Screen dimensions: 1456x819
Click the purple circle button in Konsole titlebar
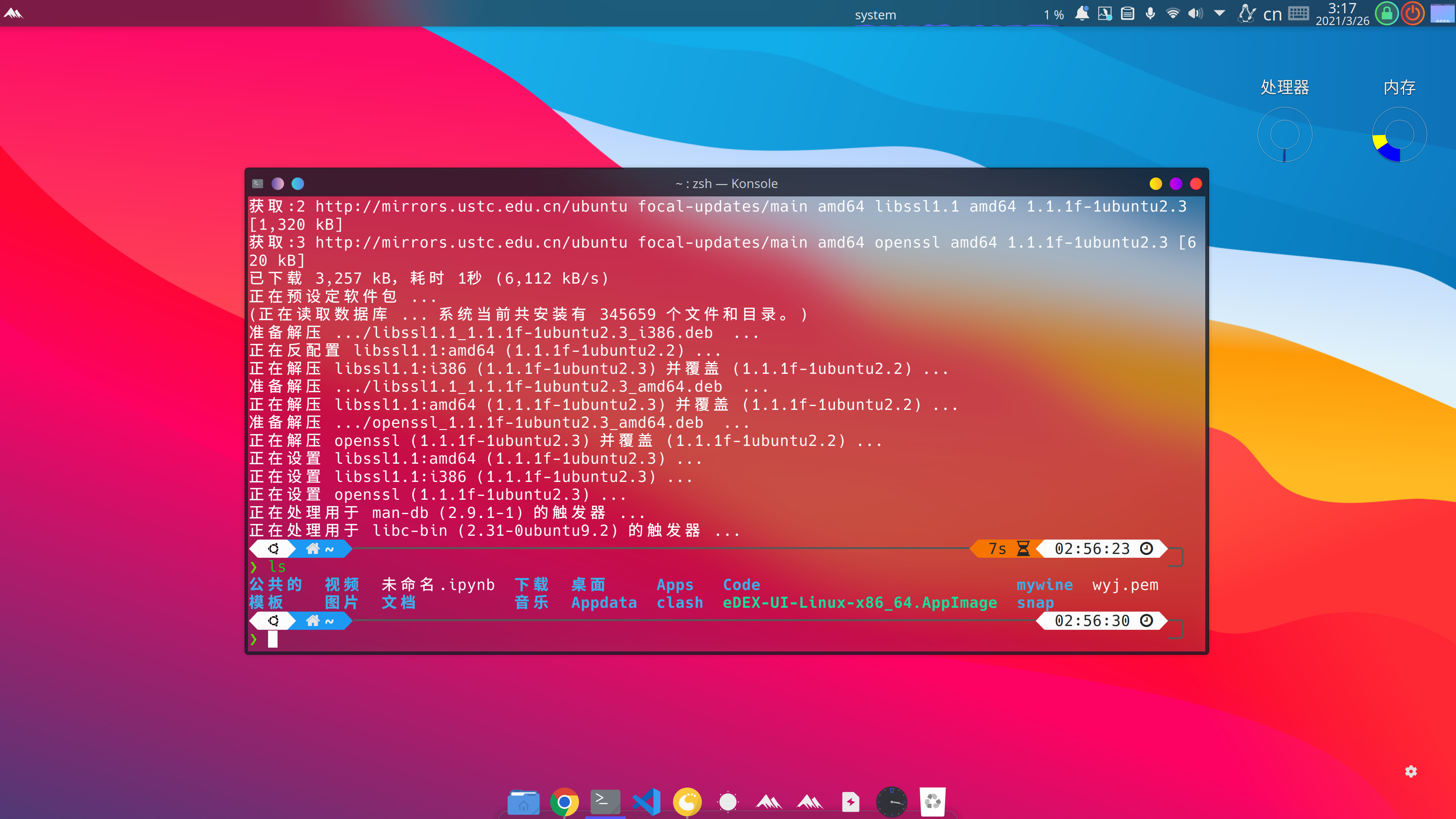(x=278, y=184)
